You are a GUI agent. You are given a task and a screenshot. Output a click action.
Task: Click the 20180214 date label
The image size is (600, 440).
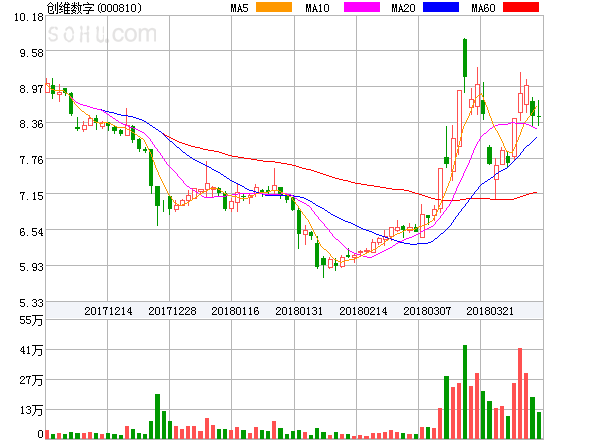pyautogui.click(x=364, y=311)
